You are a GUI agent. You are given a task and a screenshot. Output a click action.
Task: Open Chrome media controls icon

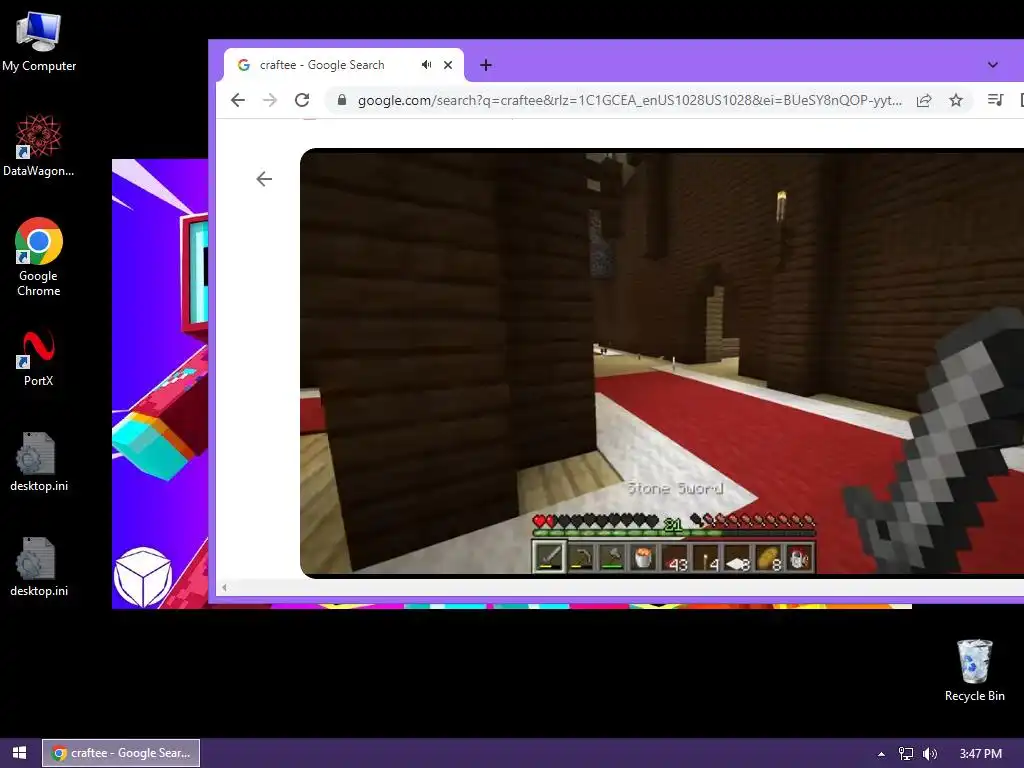click(x=995, y=100)
